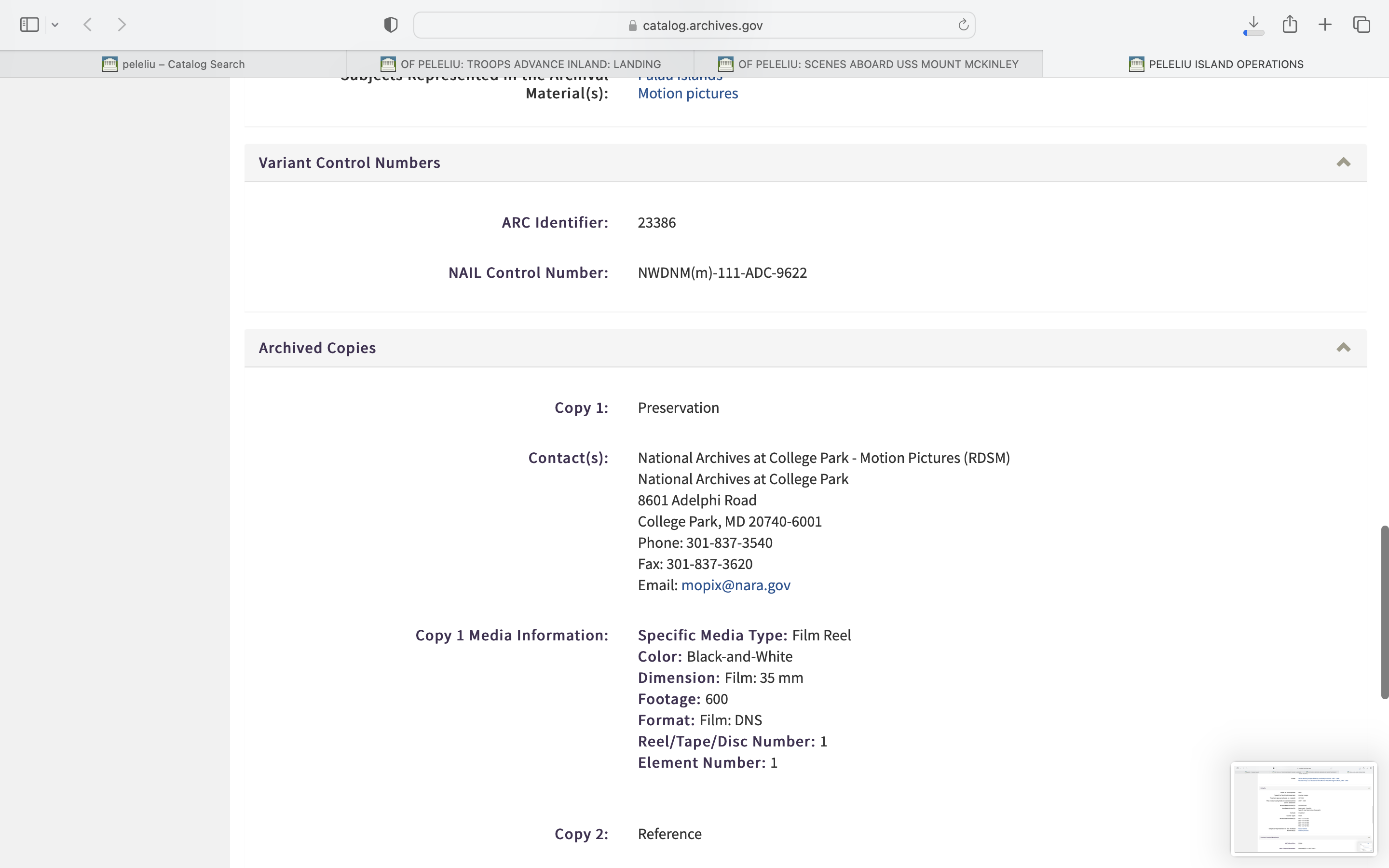Open the Motion pictures subject link
Screen dimensions: 1389x868
pyautogui.click(x=688, y=93)
